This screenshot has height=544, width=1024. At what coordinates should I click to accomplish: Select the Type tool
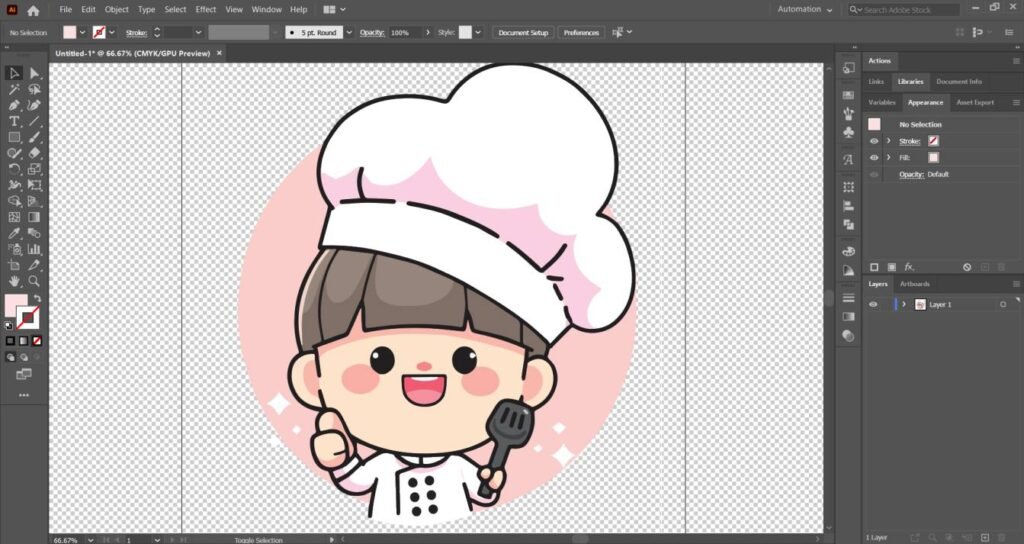14,121
